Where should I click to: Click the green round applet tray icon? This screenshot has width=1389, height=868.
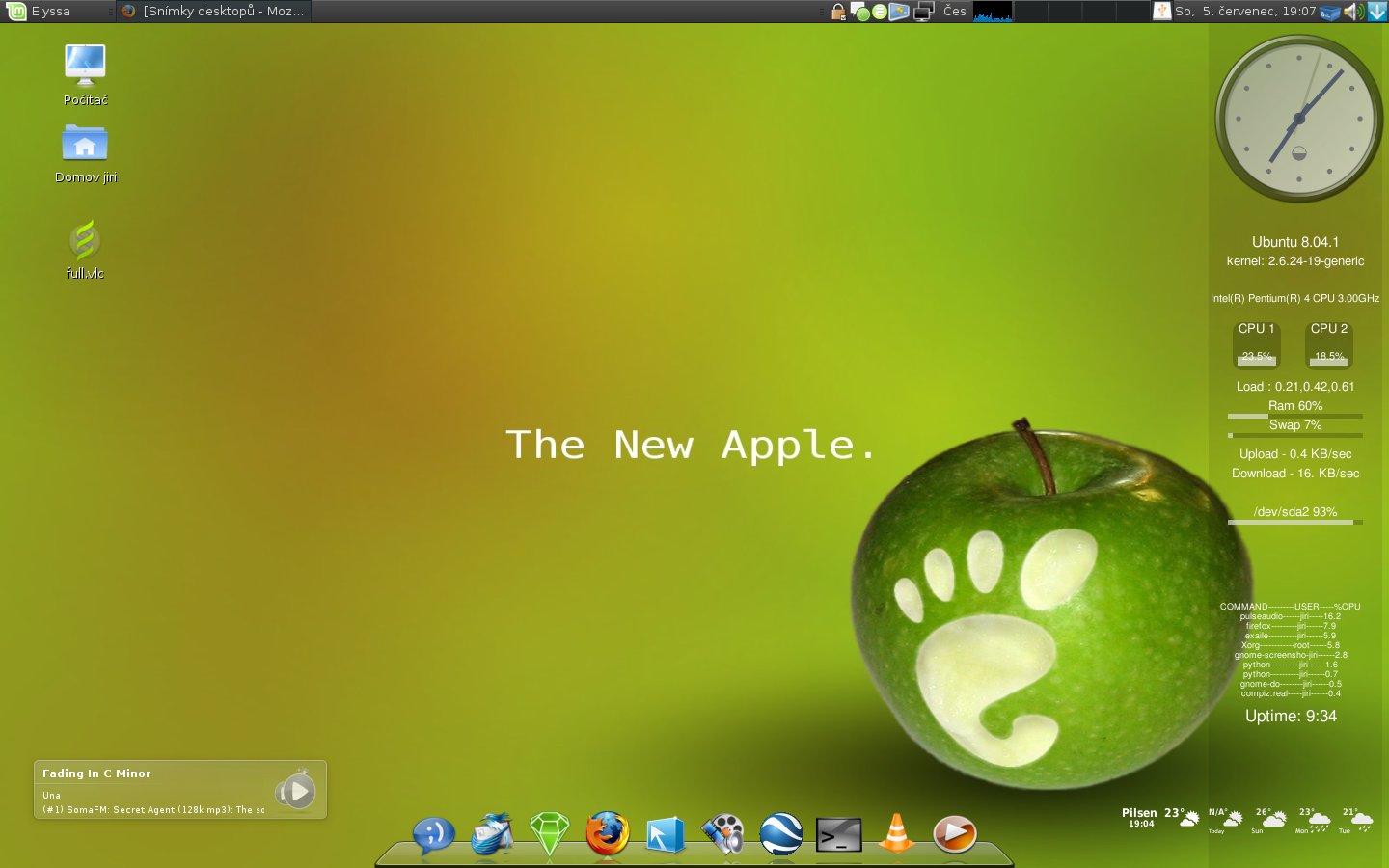880,13
